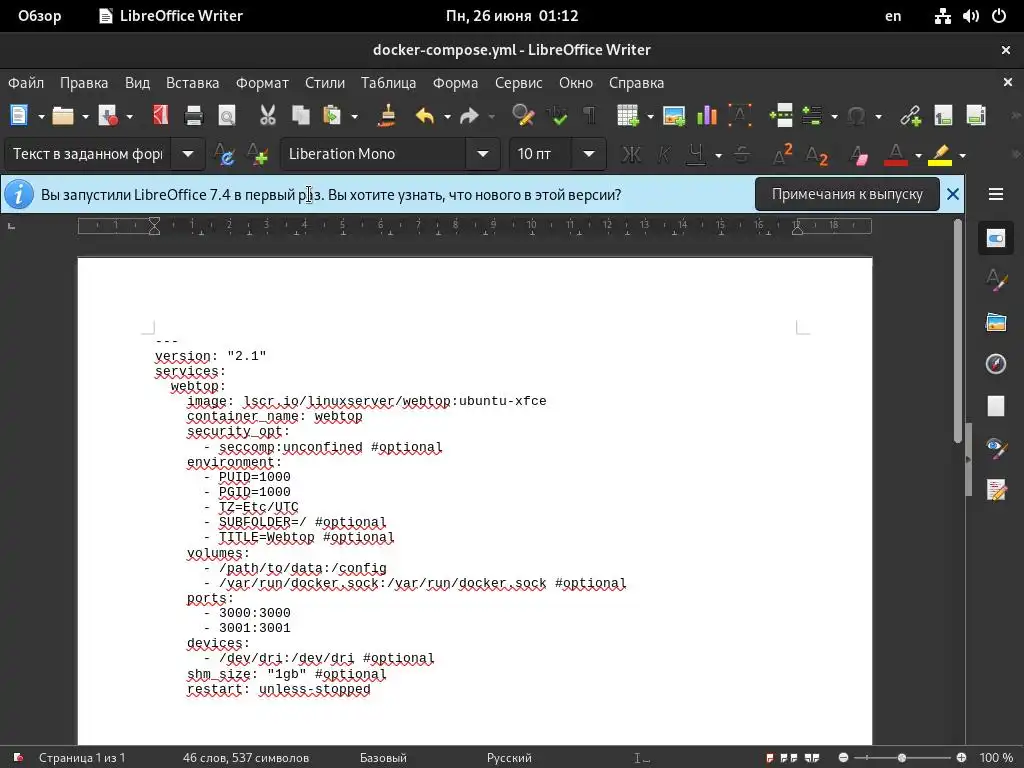Image resolution: width=1024 pixels, height=768 pixels.
Task: Open the paragraph style dropdown
Action: (x=188, y=154)
